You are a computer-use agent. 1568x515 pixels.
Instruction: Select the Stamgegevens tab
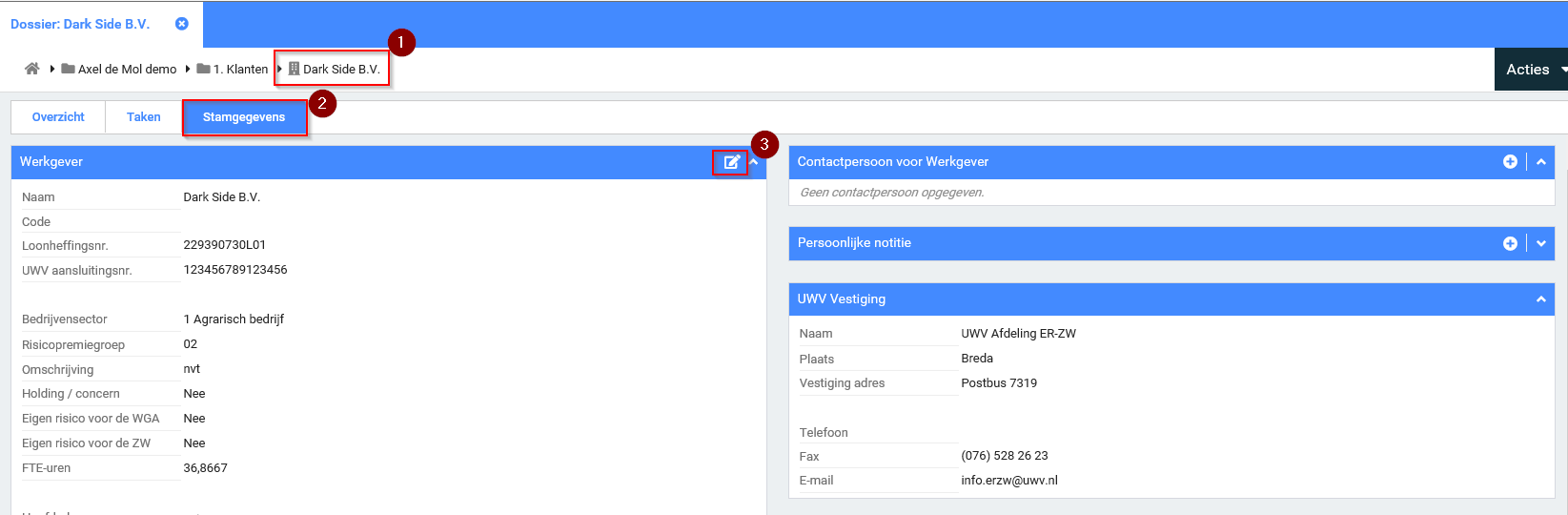(x=244, y=117)
